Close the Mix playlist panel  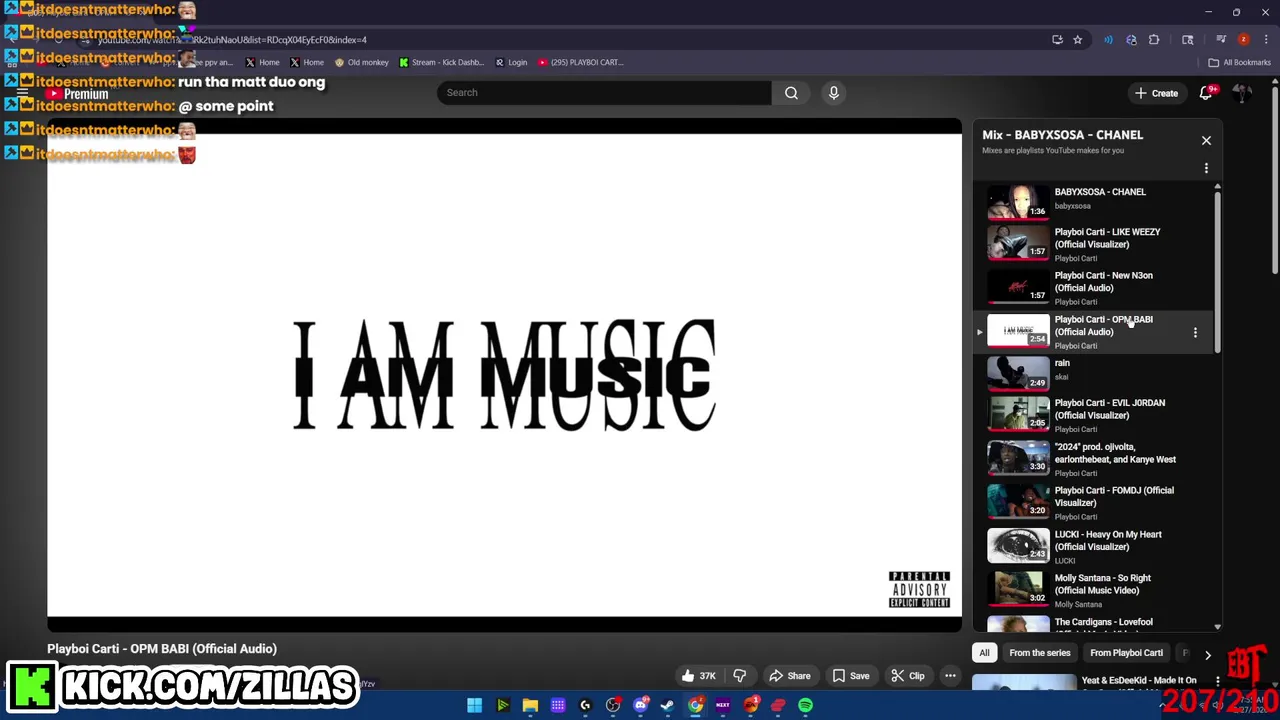[x=1206, y=141]
